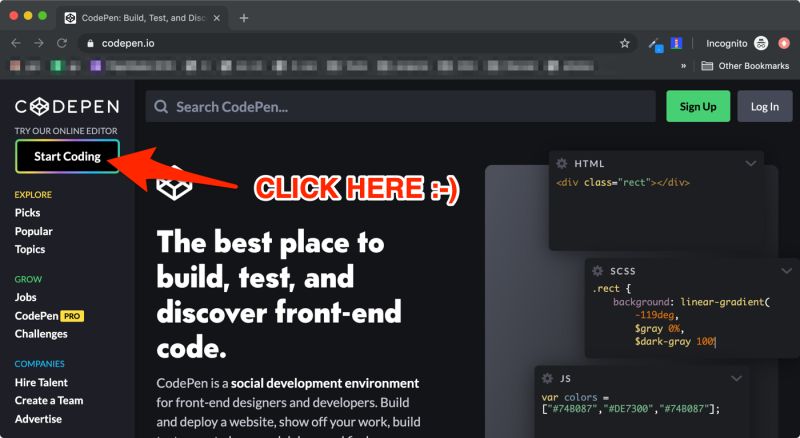Bookmark this page with the star
Viewport: 800px width, 438px height.
pyautogui.click(x=624, y=43)
